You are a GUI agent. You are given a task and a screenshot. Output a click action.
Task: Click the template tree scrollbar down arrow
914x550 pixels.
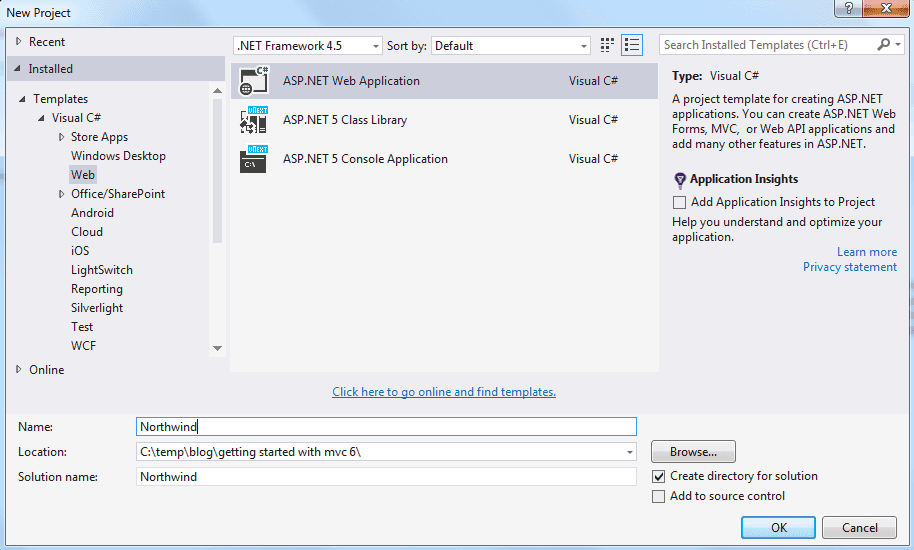click(218, 348)
